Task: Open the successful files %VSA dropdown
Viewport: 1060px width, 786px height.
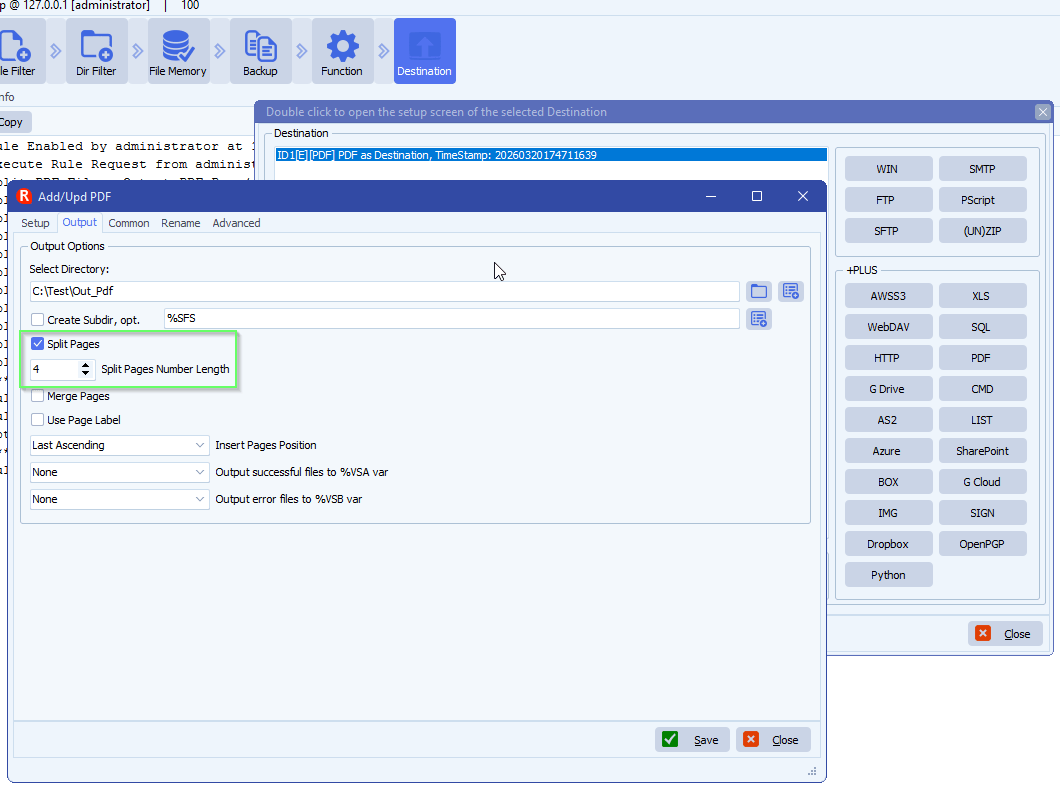Action: (119, 472)
